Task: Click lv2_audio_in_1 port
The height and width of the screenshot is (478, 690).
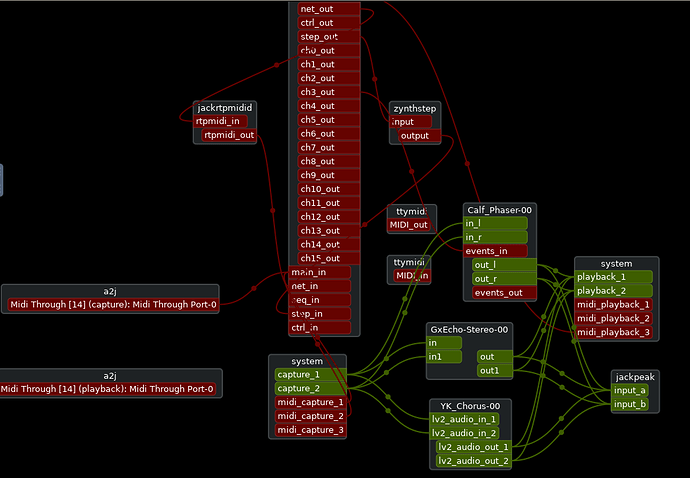Action: 464,419
